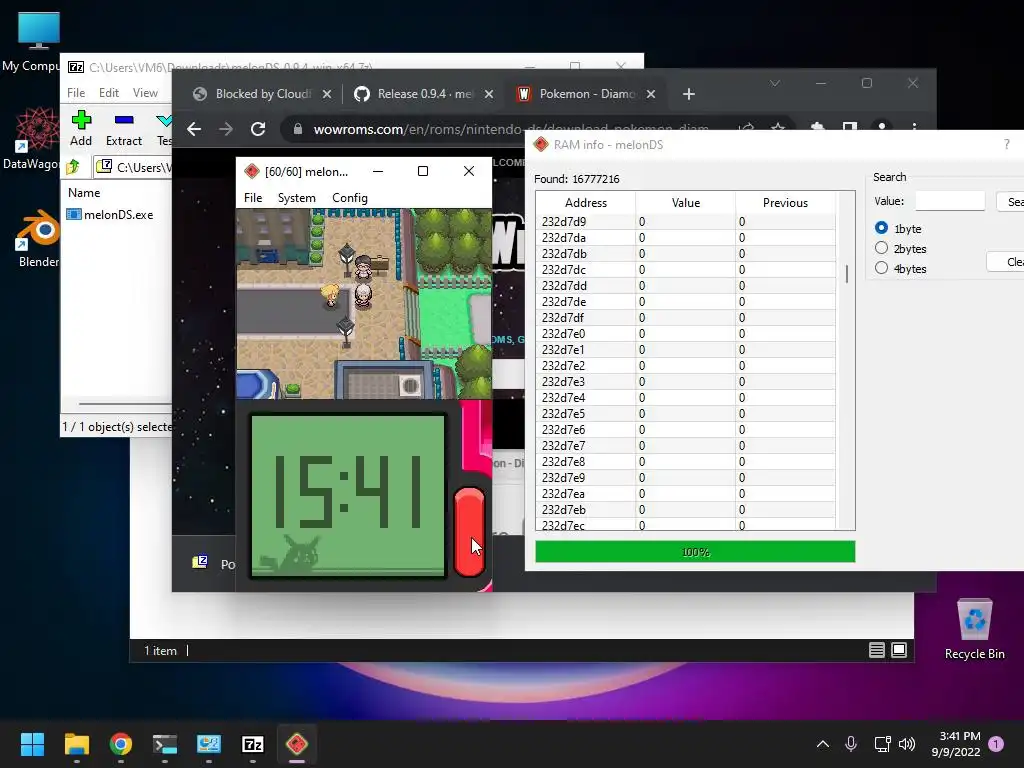Click the green 100% progress bar
1024x768 pixels.
coord(695,552)
